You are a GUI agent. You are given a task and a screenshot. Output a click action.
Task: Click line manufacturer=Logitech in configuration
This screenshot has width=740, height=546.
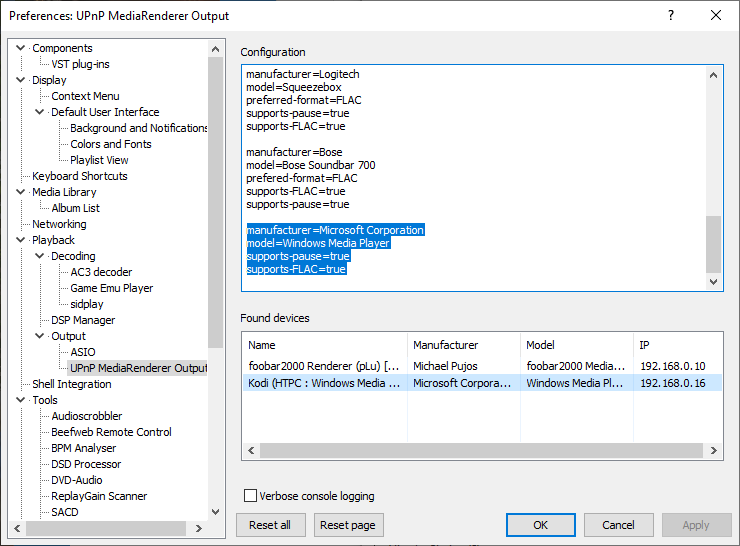[x=303, y=75]
